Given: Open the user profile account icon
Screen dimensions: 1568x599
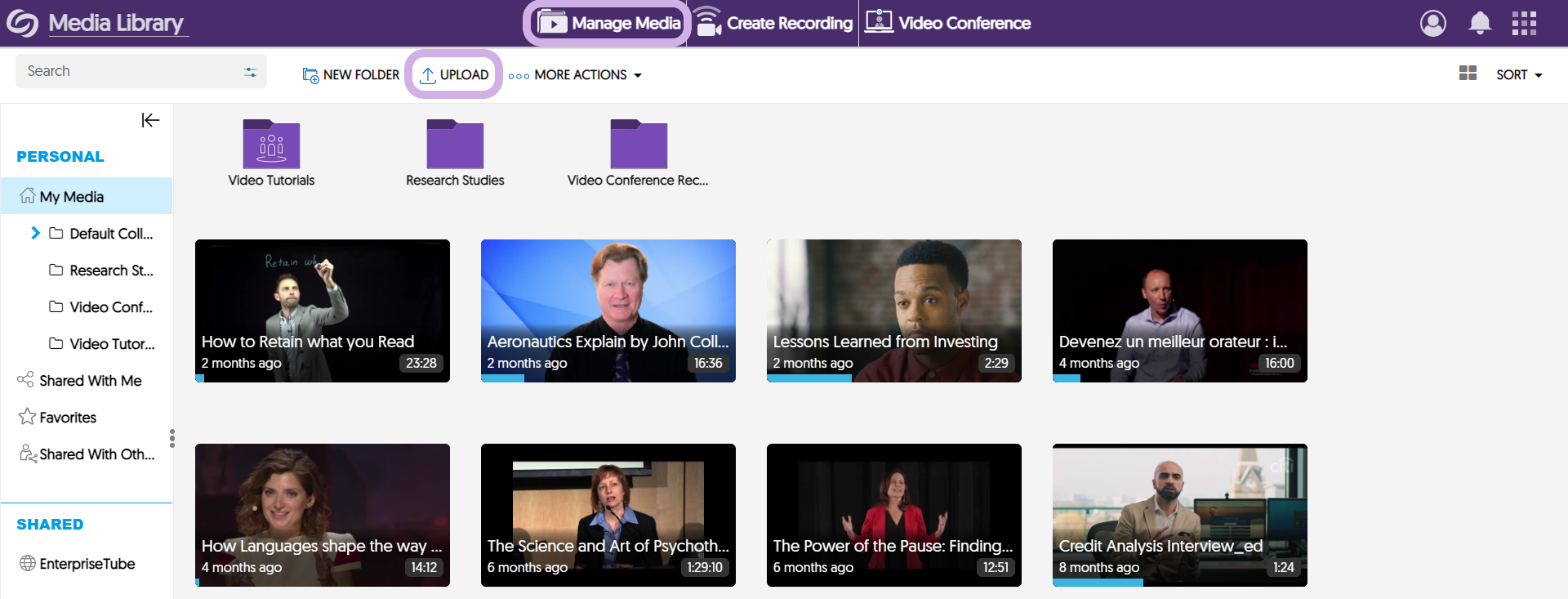Looking at the screenshot, I should click(x=1433, y=23).
